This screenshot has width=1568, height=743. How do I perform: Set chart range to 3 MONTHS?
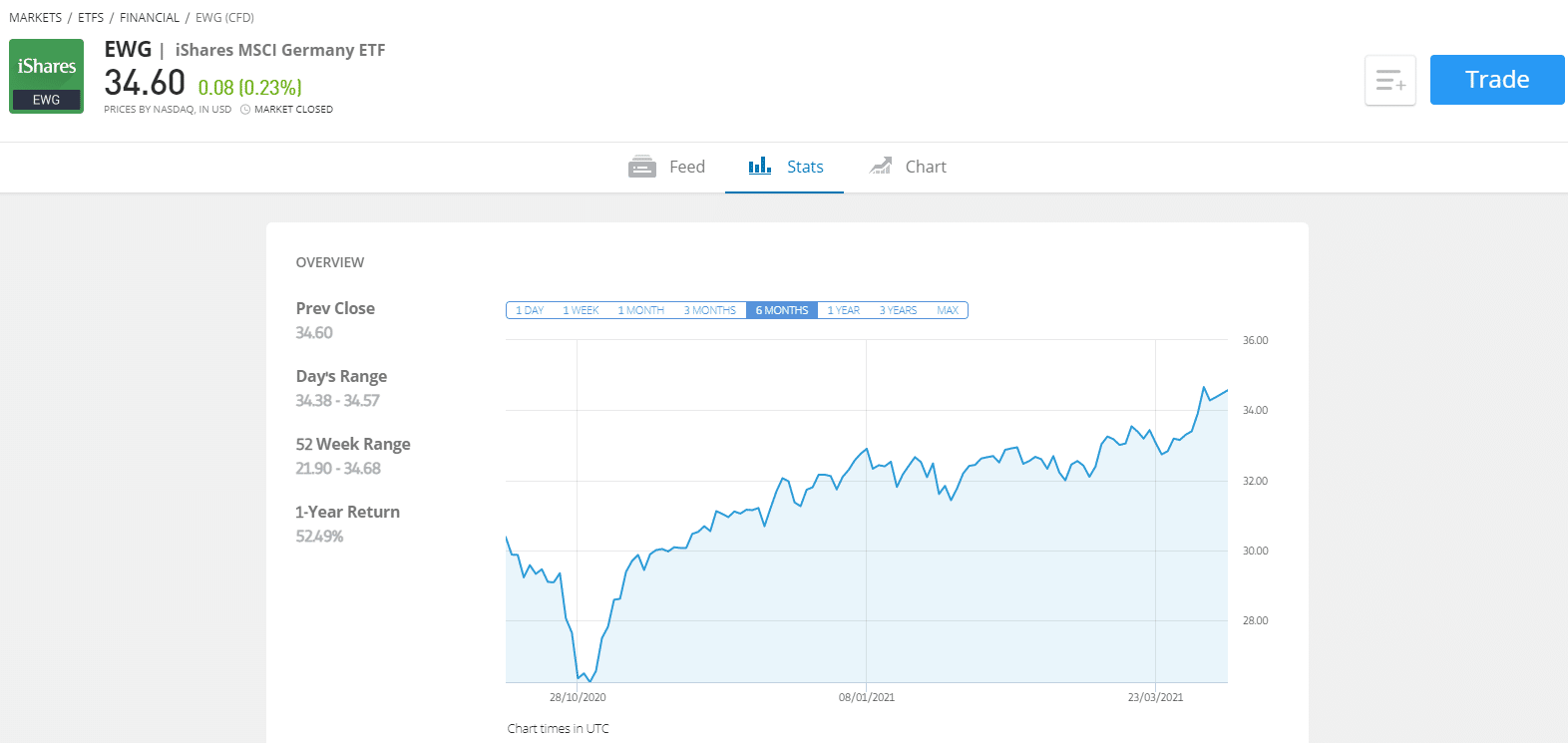point(709,310)
